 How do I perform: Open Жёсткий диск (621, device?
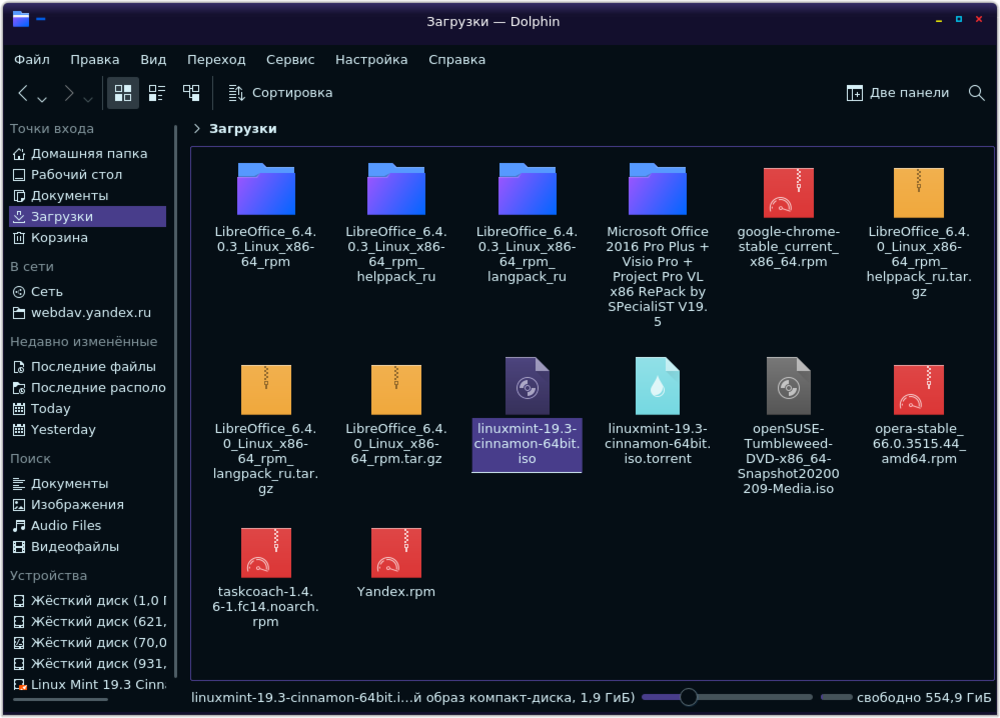pyautogui.click(x=88, y=622)
